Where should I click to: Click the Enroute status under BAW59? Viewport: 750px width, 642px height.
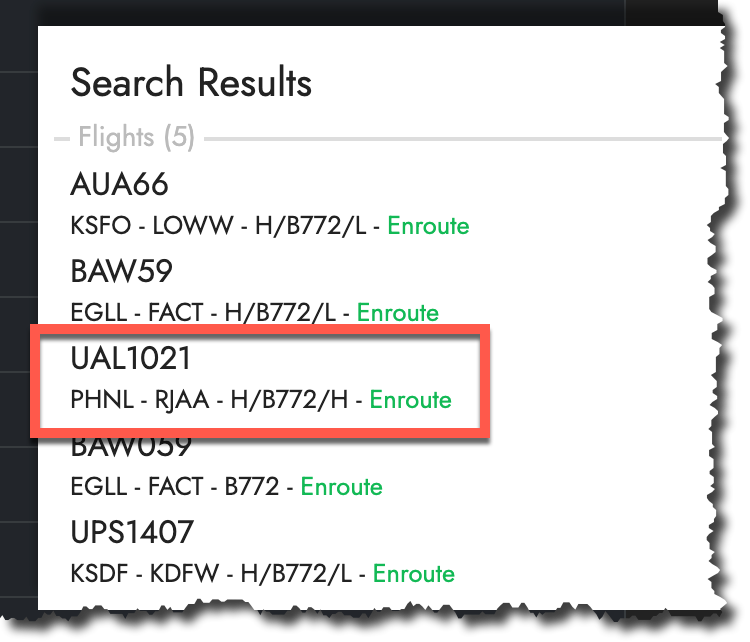[x=398, y=313]
